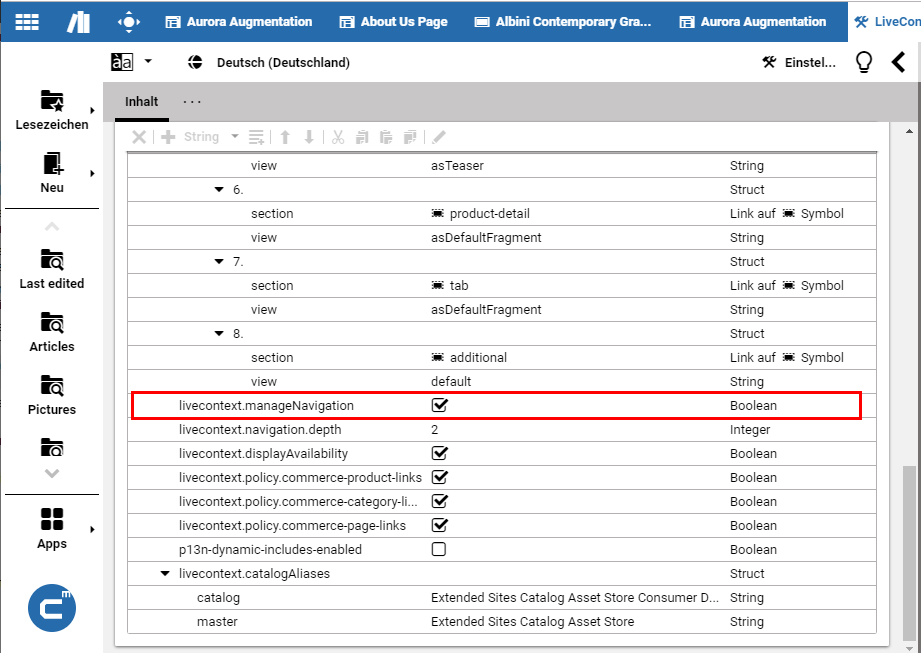Viewport: 921px width, 653px height.
Task: Click the CoreMedia round logo button
Action: coord(52,608)
